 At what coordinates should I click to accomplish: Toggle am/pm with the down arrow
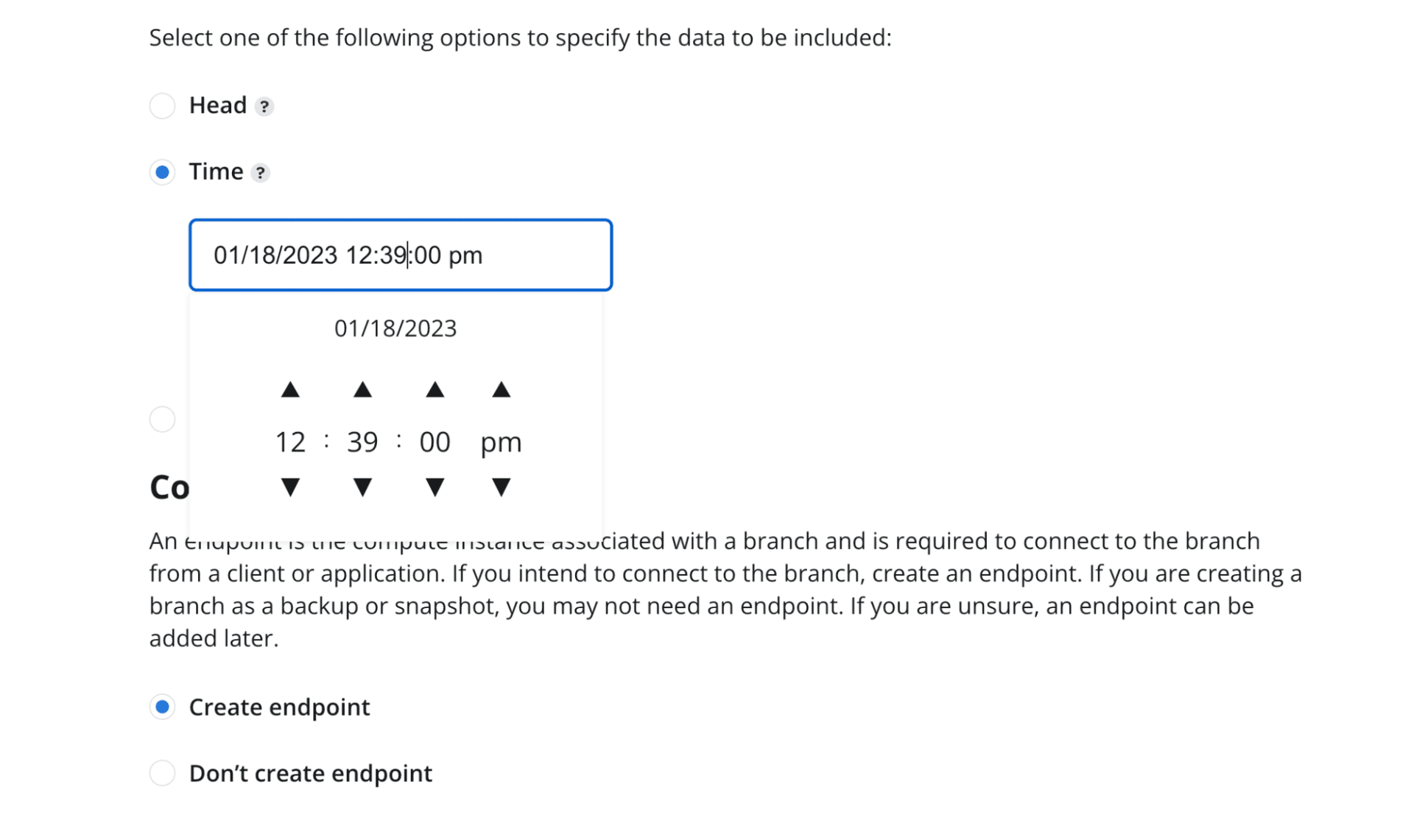pyautogui.click(x=501, y=487)
